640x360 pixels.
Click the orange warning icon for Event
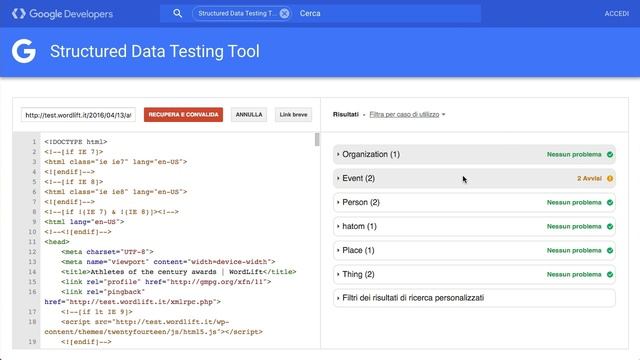tap(610, 178)
